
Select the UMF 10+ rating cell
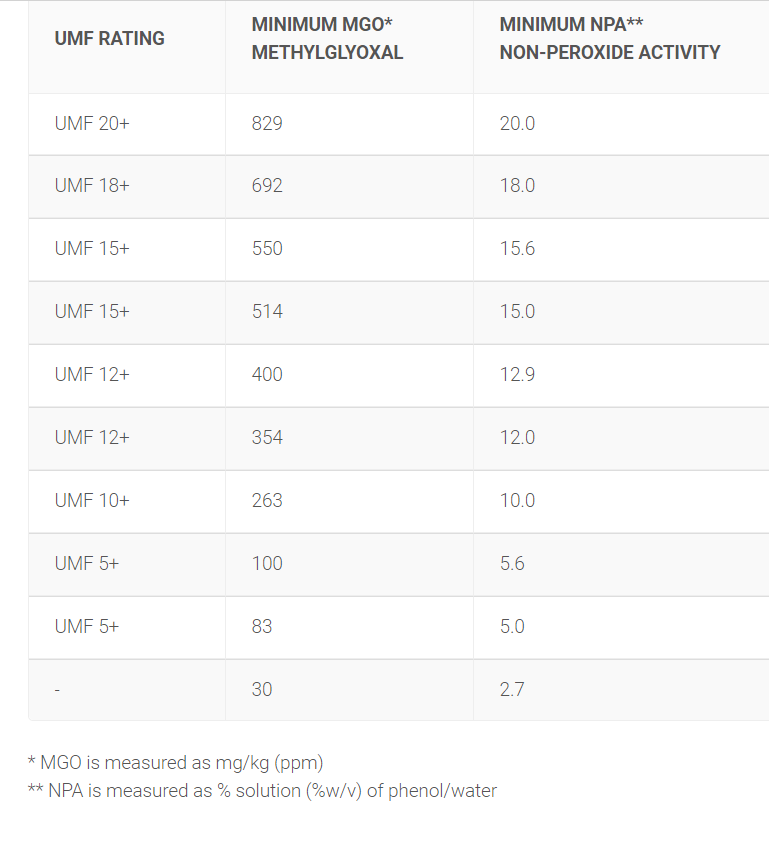(92, 500)
